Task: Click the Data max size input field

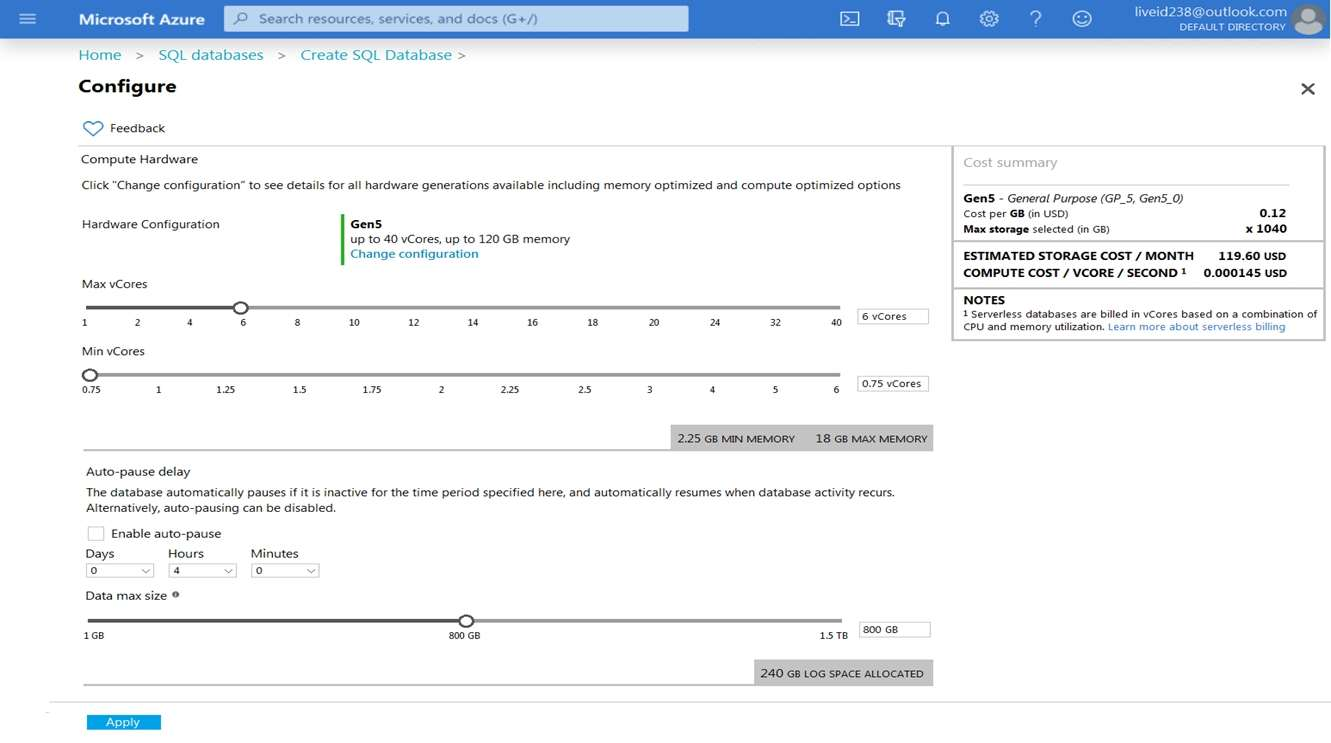Action: 894,630
